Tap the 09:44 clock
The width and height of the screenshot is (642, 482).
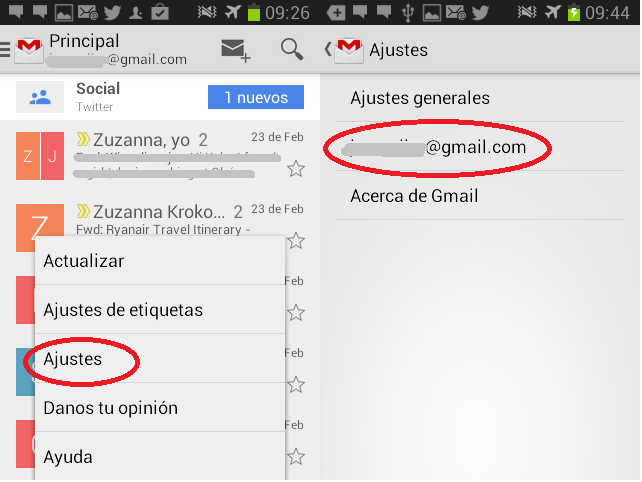click(x=607, y=13)
